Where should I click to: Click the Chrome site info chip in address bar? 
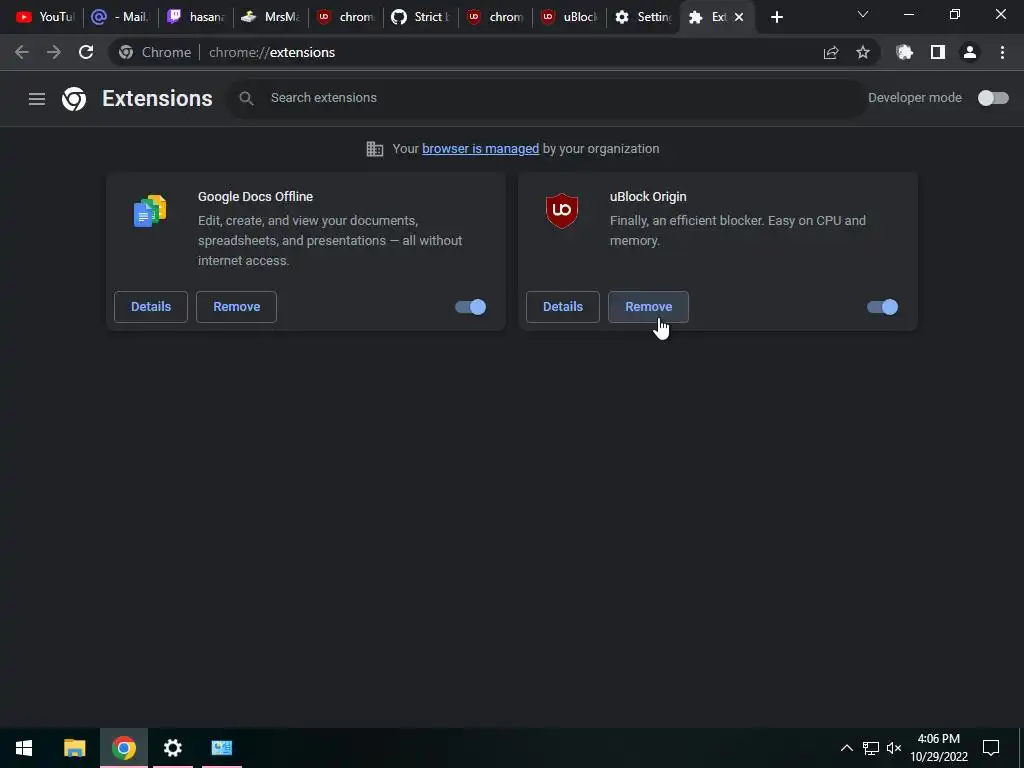(x=155, y=52)
